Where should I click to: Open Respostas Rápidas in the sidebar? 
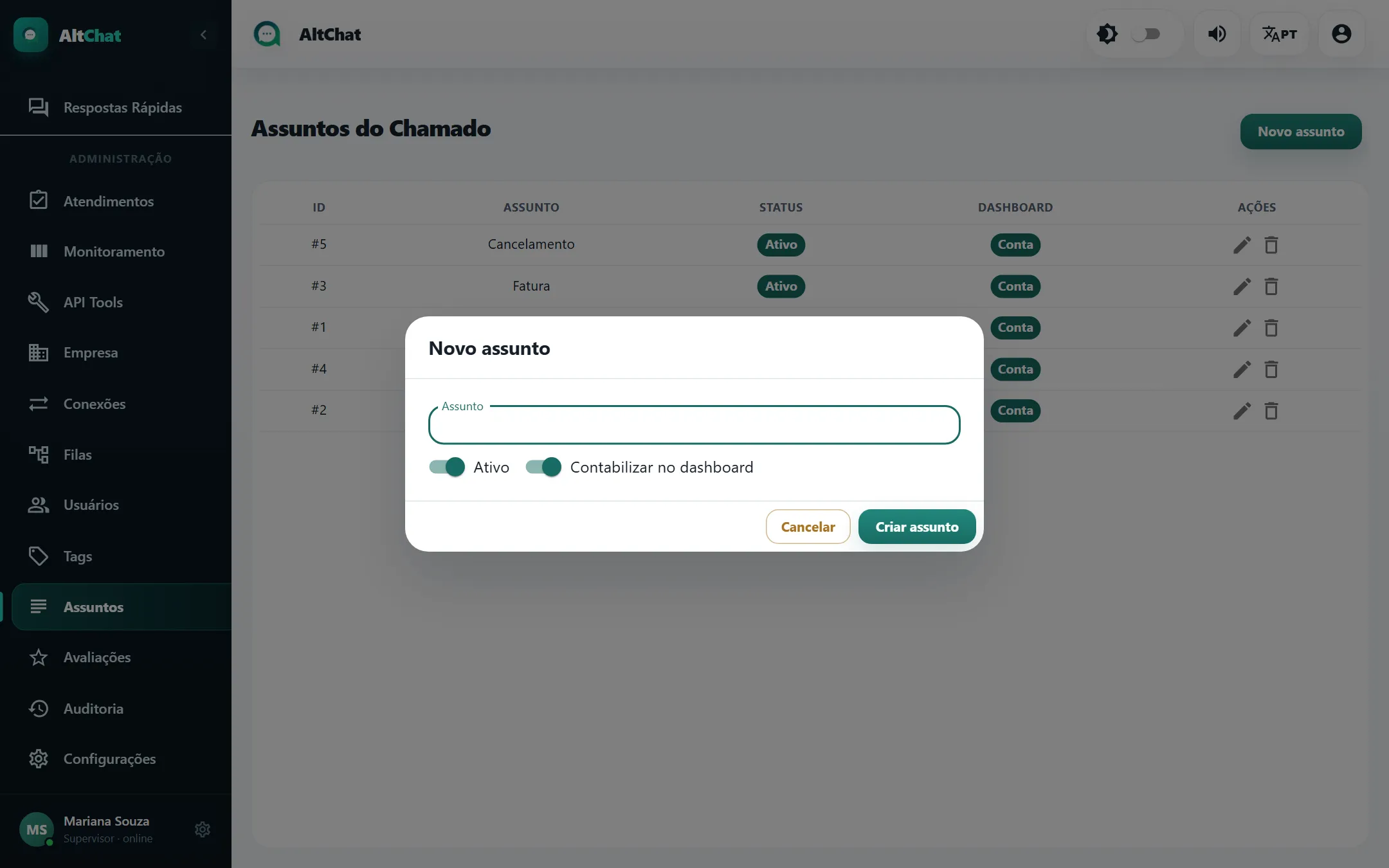tap(116, 107)
